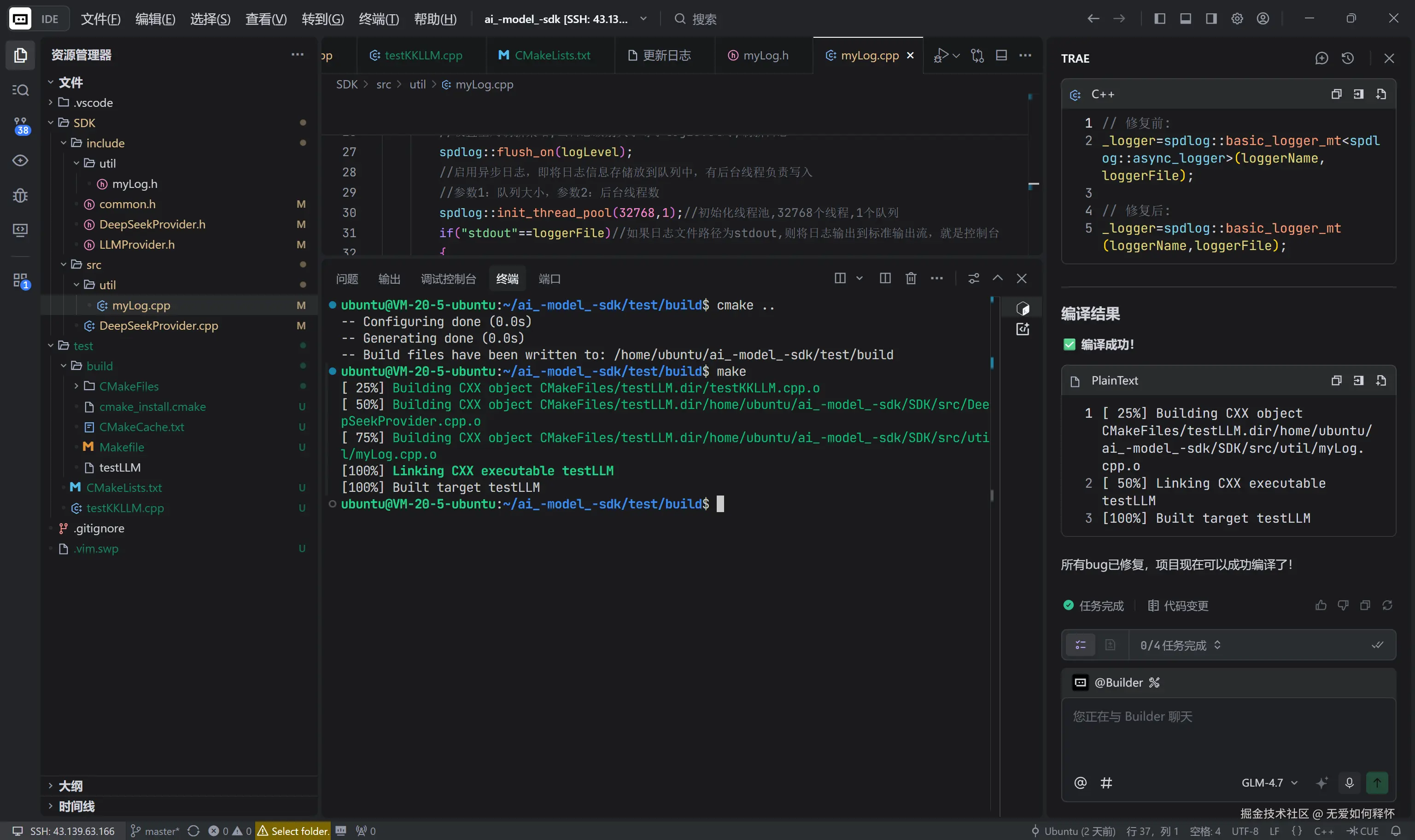Image resolution: width=1415 pixels, height=840 pixels.
Task: Click the Select folder status item
Action: click(x=293, y=831)
